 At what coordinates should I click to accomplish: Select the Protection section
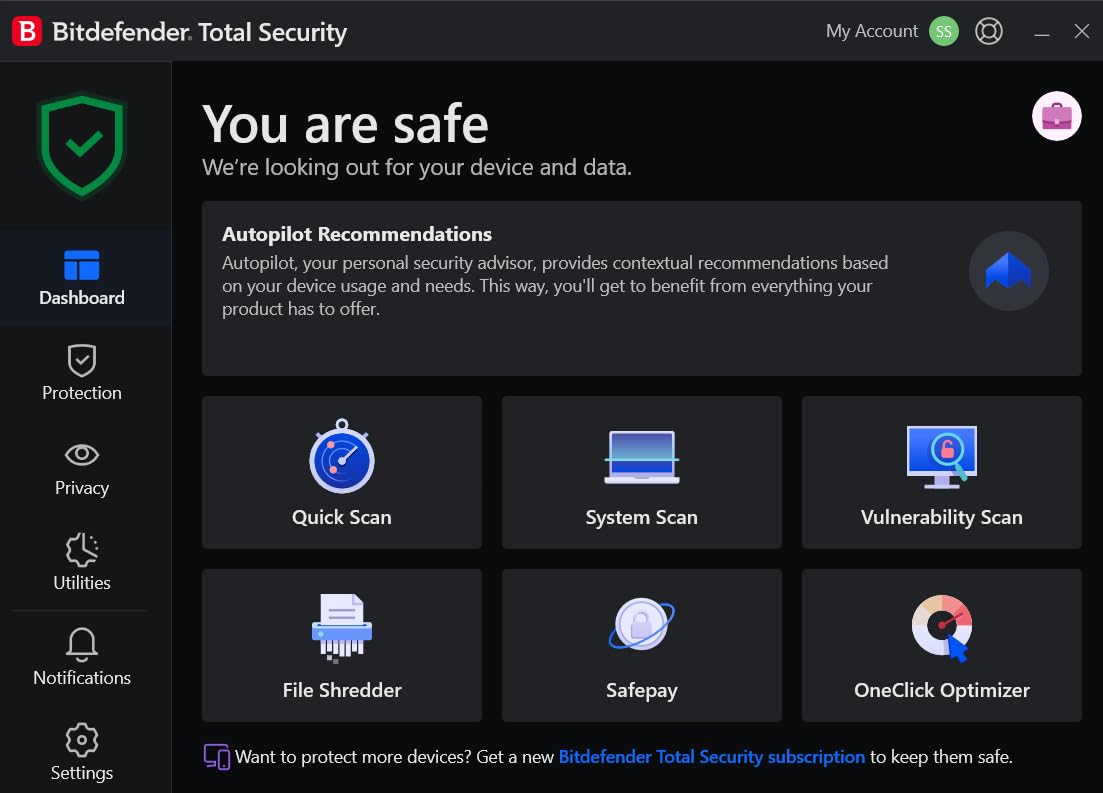tap(81, 373)
